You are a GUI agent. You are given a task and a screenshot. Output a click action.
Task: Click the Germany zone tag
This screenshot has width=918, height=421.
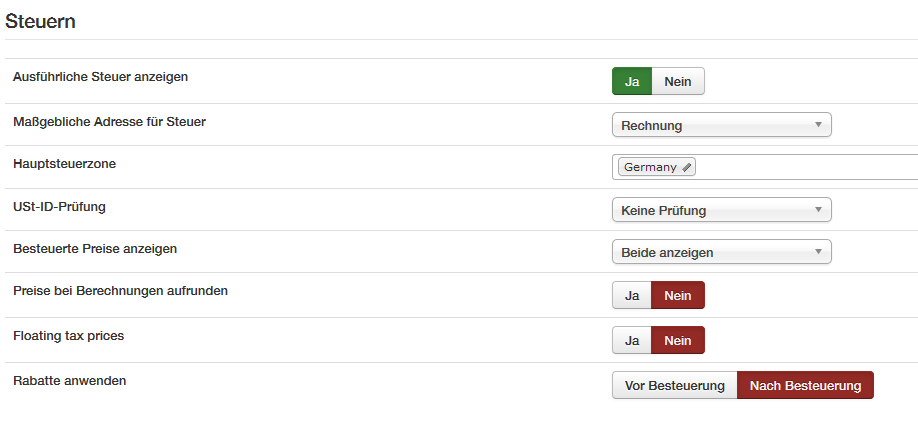[x=650, y=168]
